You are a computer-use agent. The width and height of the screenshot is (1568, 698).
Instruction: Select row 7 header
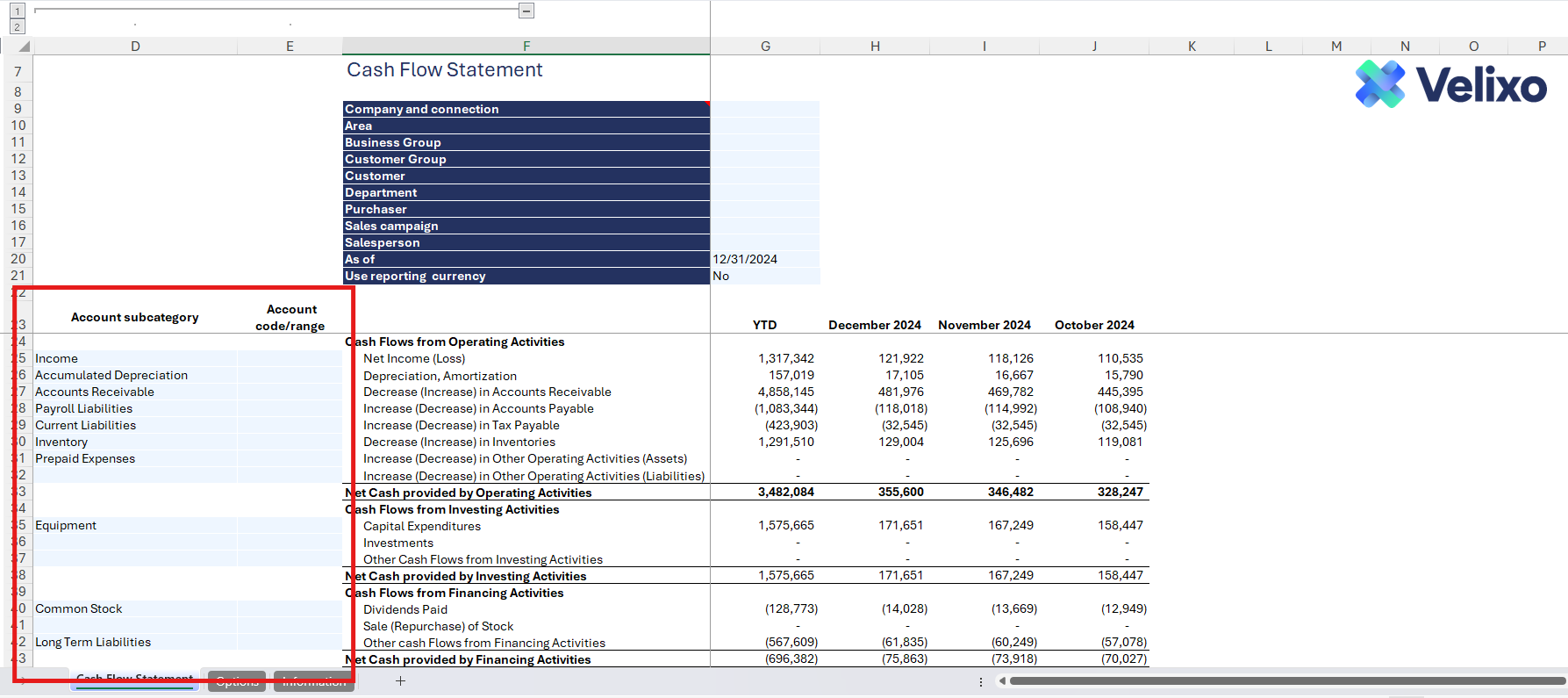pyautogui.click(x=18, y=71)
